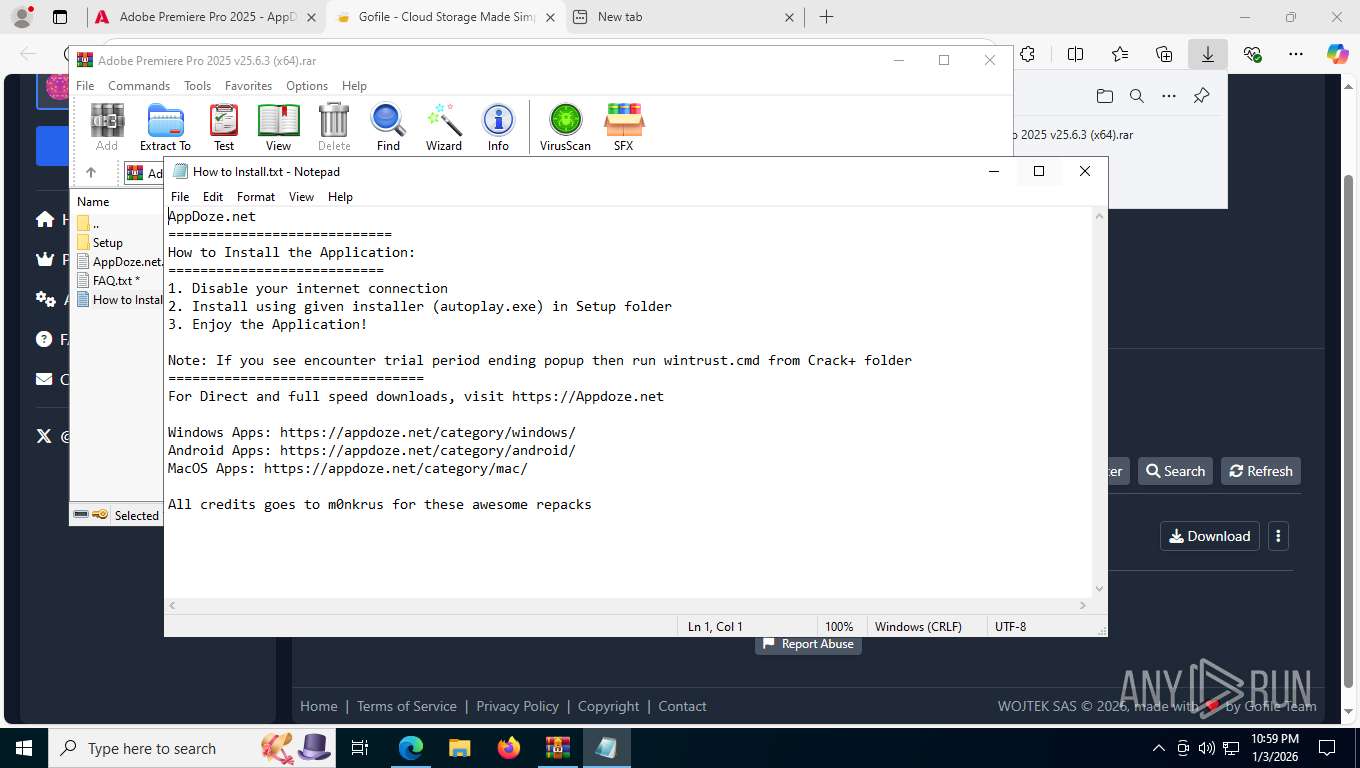The image size is (1360, 768).
Task: Open the Terms of Service link
Action: click(x=406, y=706)
